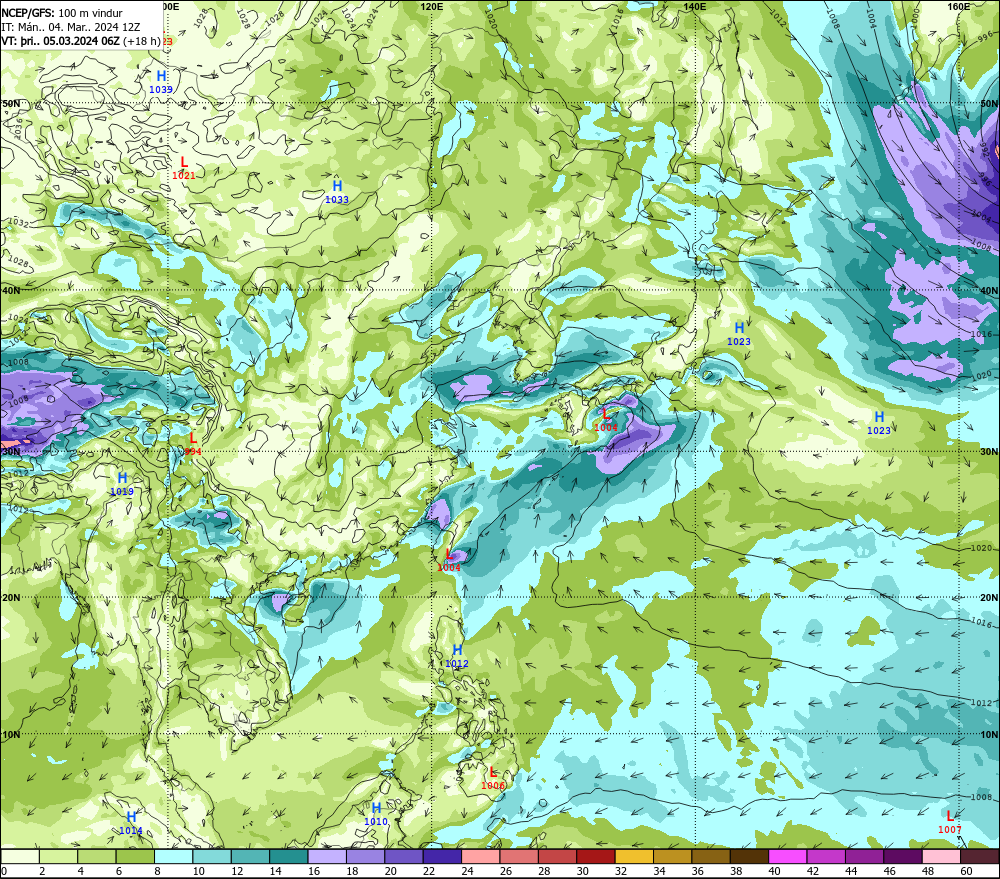Select the high pressure marker labeled 1010
The width and height of the screenshot is (1000, 879).
coord(376,815)
